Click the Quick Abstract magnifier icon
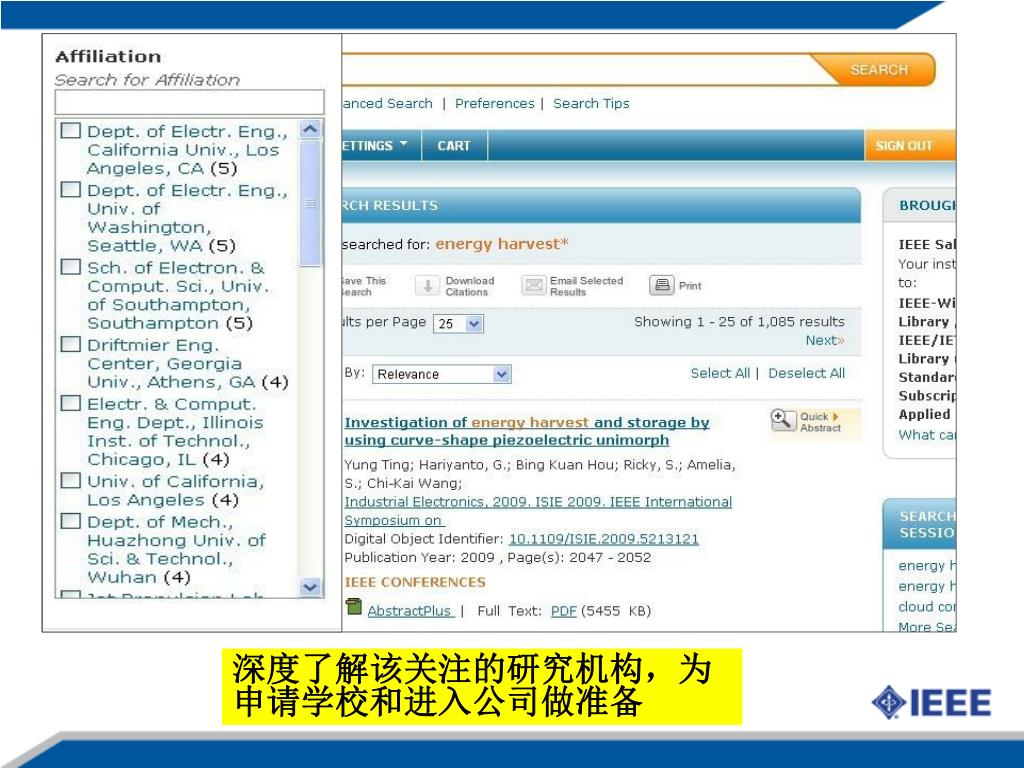The image size is (1024, 768). coord(782,421)
